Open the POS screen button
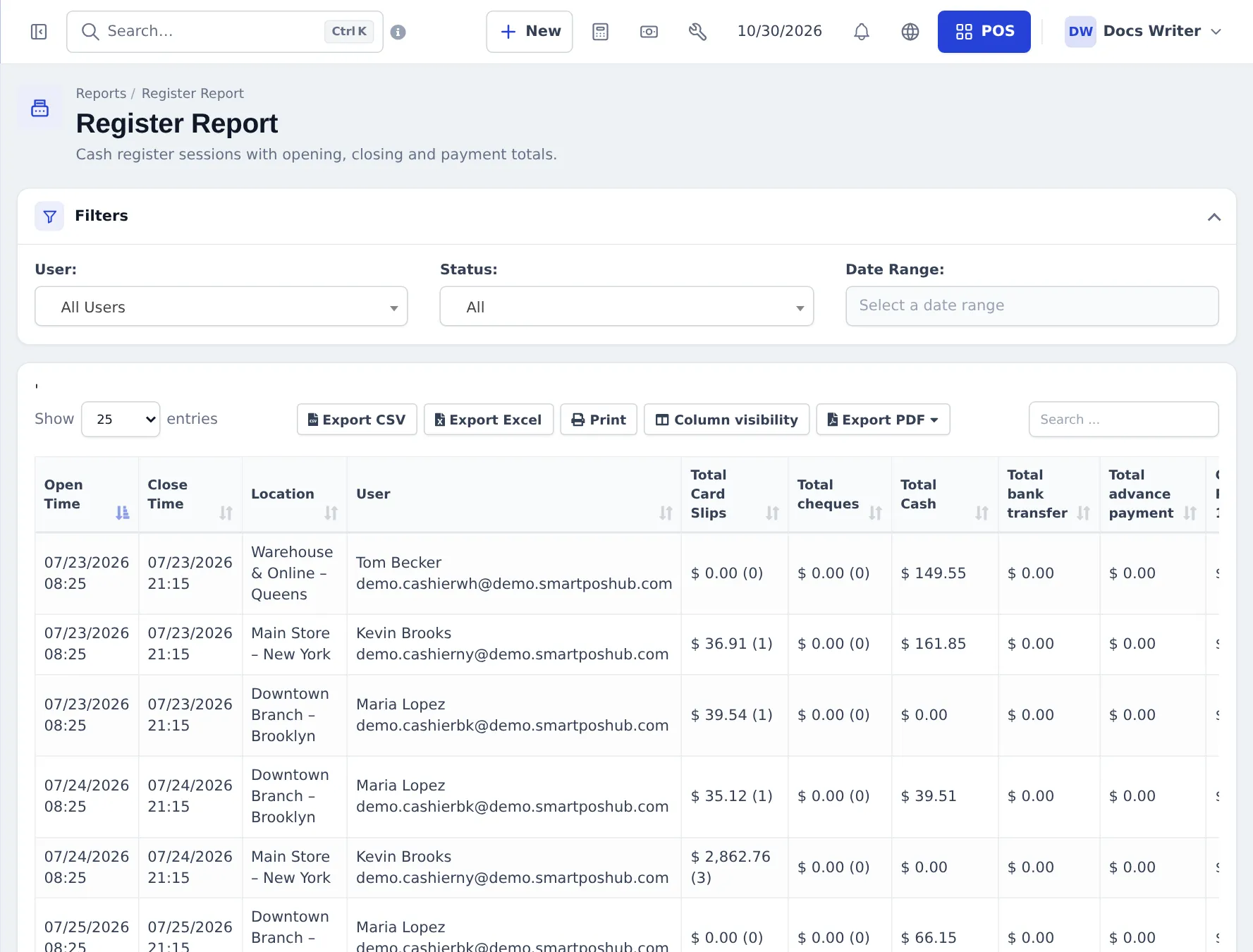Screen dimensions: 1253x952 pyautogui.click(x=984, y=32)
